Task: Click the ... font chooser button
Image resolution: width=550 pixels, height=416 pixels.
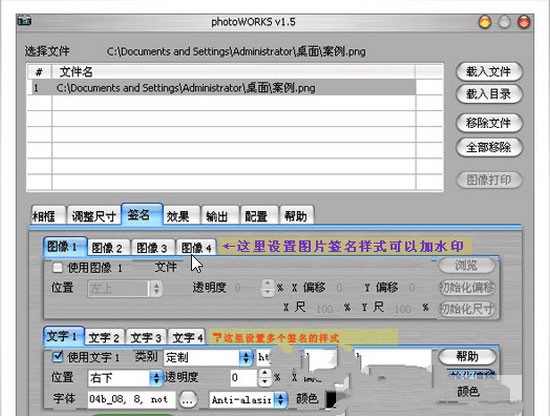Action: (187, 400)
